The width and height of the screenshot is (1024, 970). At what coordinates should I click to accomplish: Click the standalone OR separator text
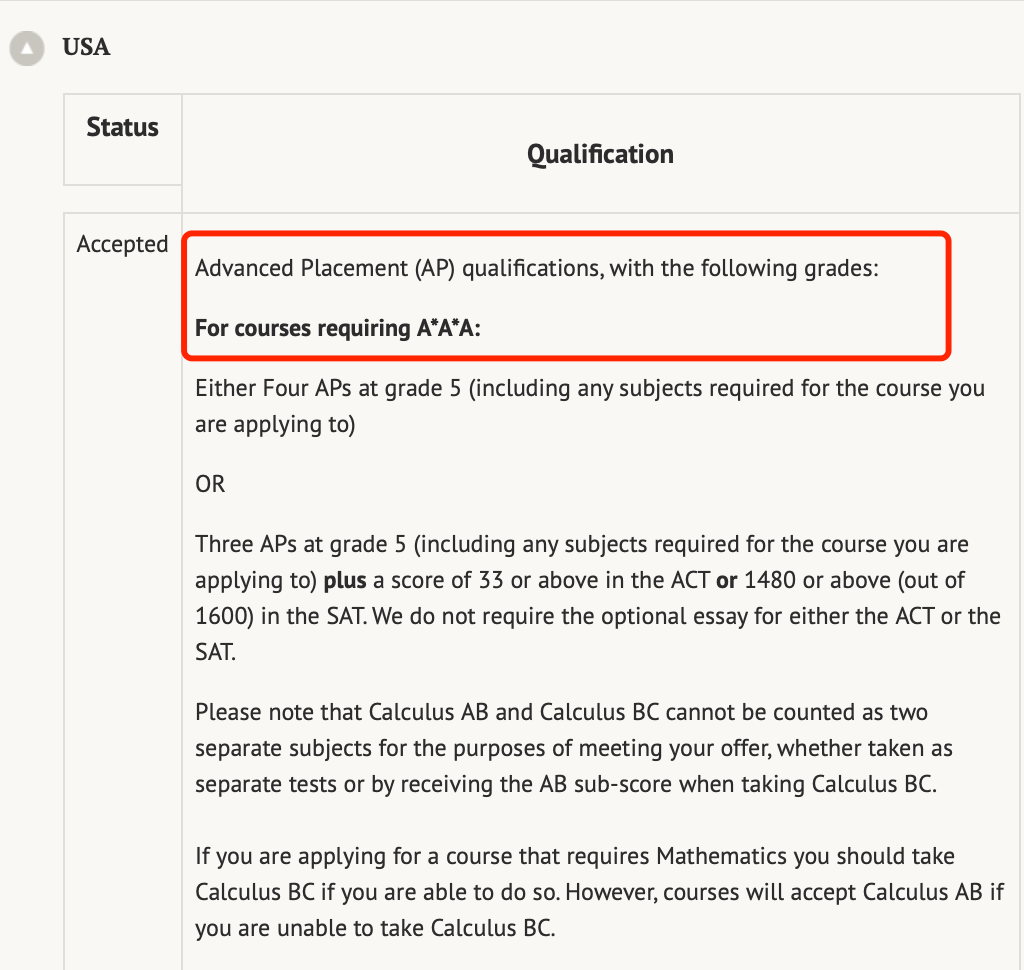[x=210, y=484]
